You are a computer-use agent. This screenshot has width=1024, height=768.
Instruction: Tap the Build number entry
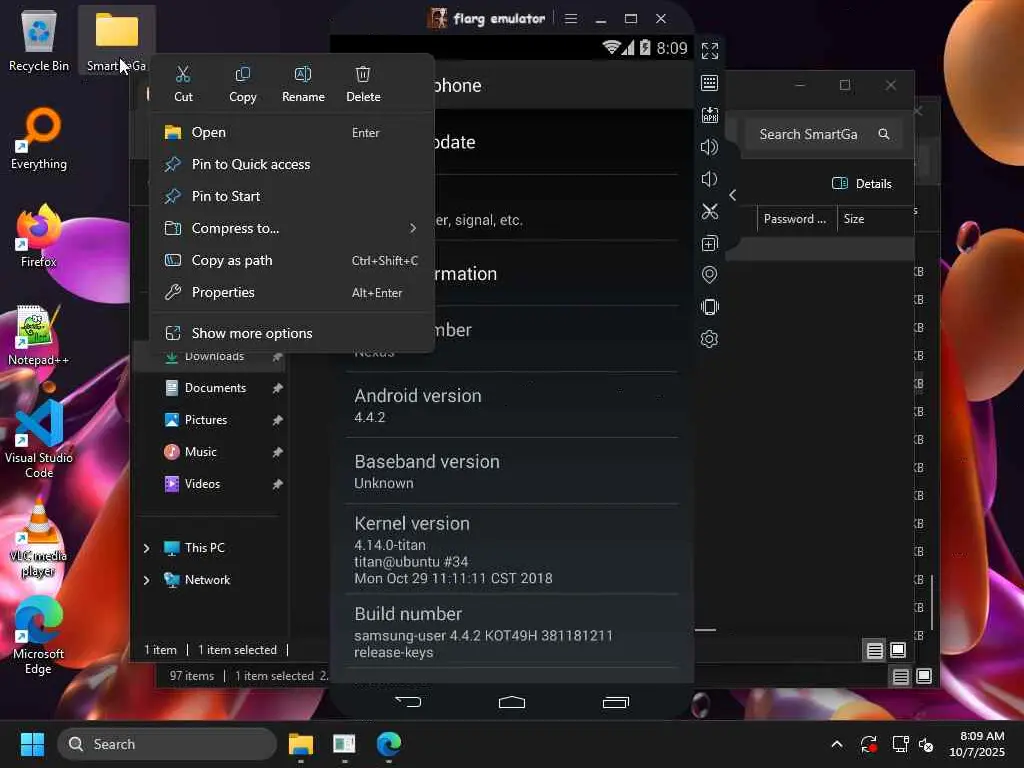(512, 632)
